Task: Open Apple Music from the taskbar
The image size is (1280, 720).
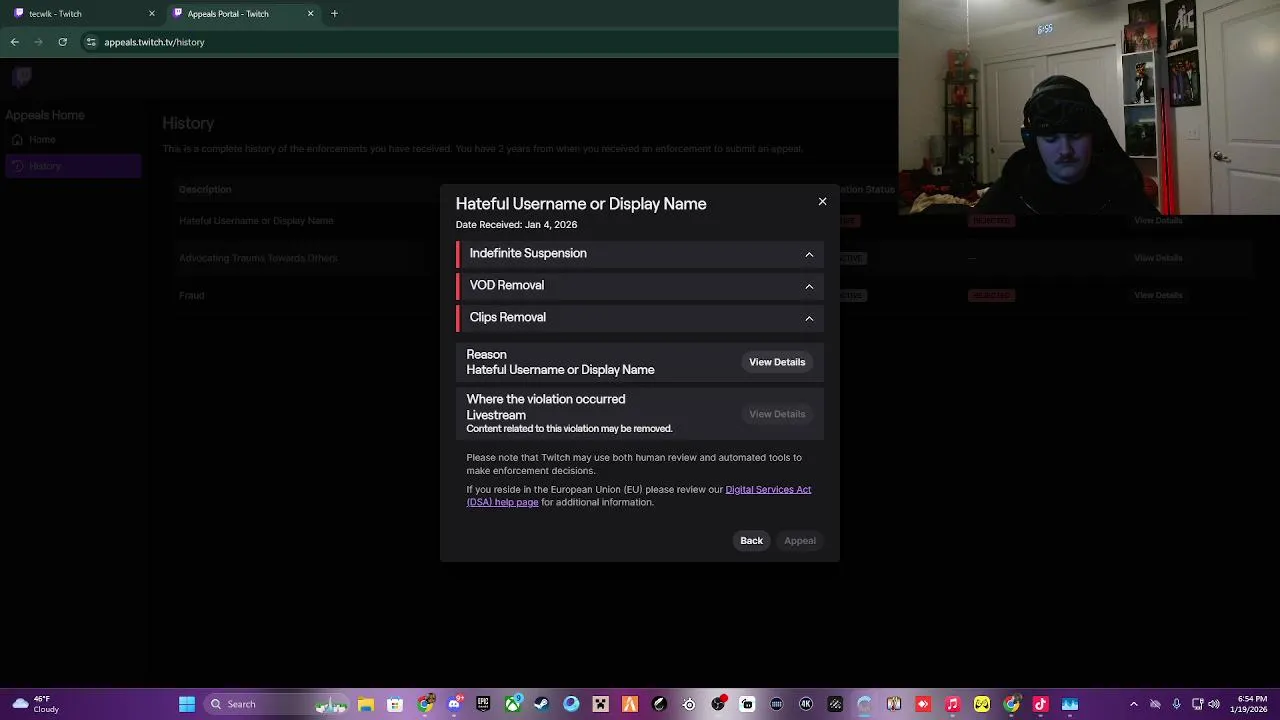Action: pos(953,704)
